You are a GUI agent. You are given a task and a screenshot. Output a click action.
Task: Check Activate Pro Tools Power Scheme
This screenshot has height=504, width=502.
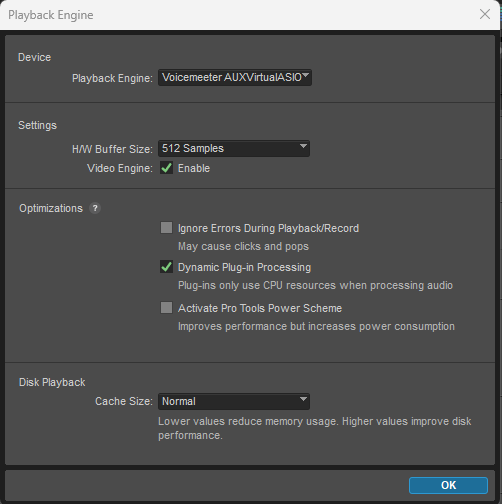[x=166, y=307]
